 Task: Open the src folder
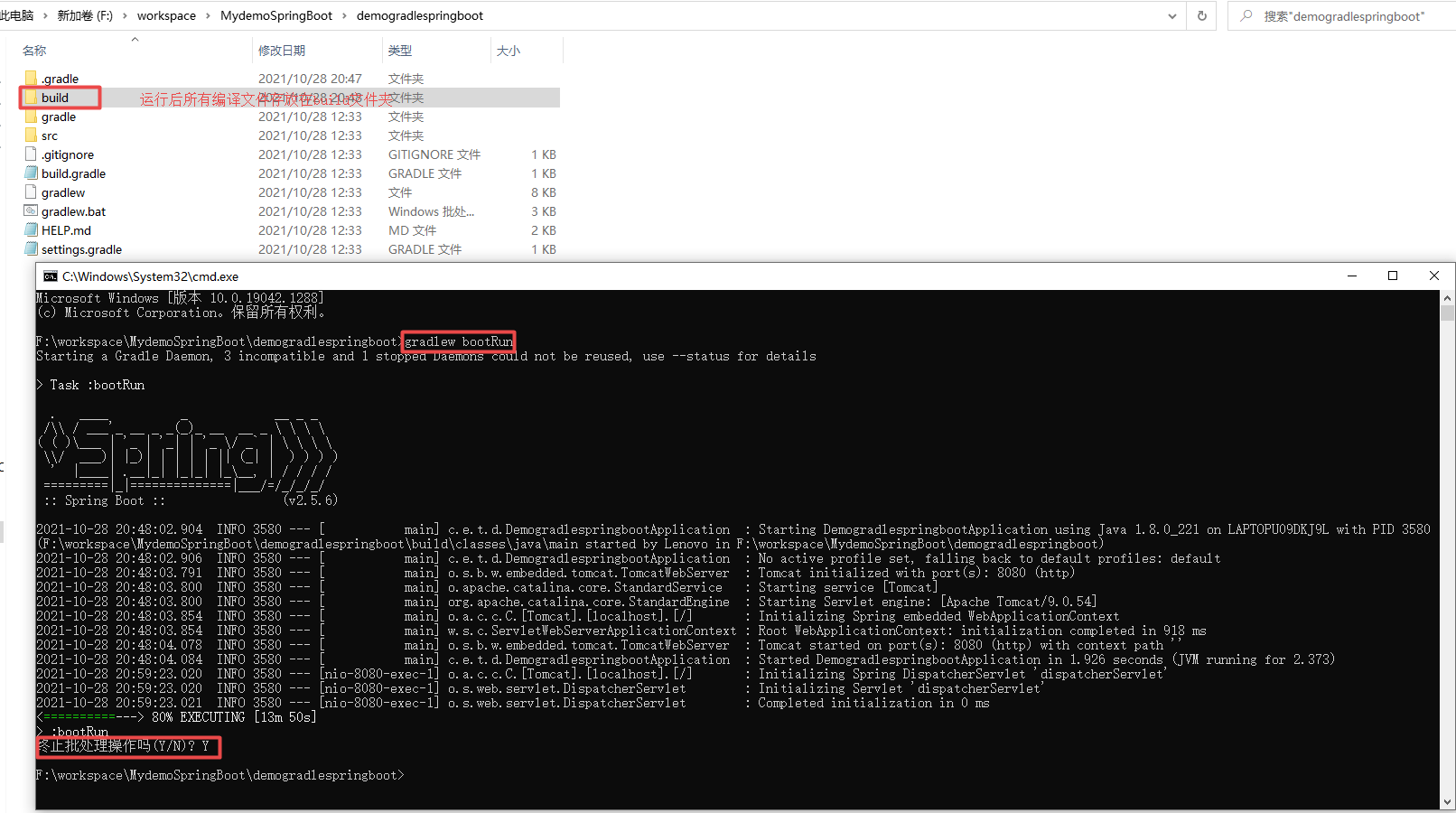49,135
